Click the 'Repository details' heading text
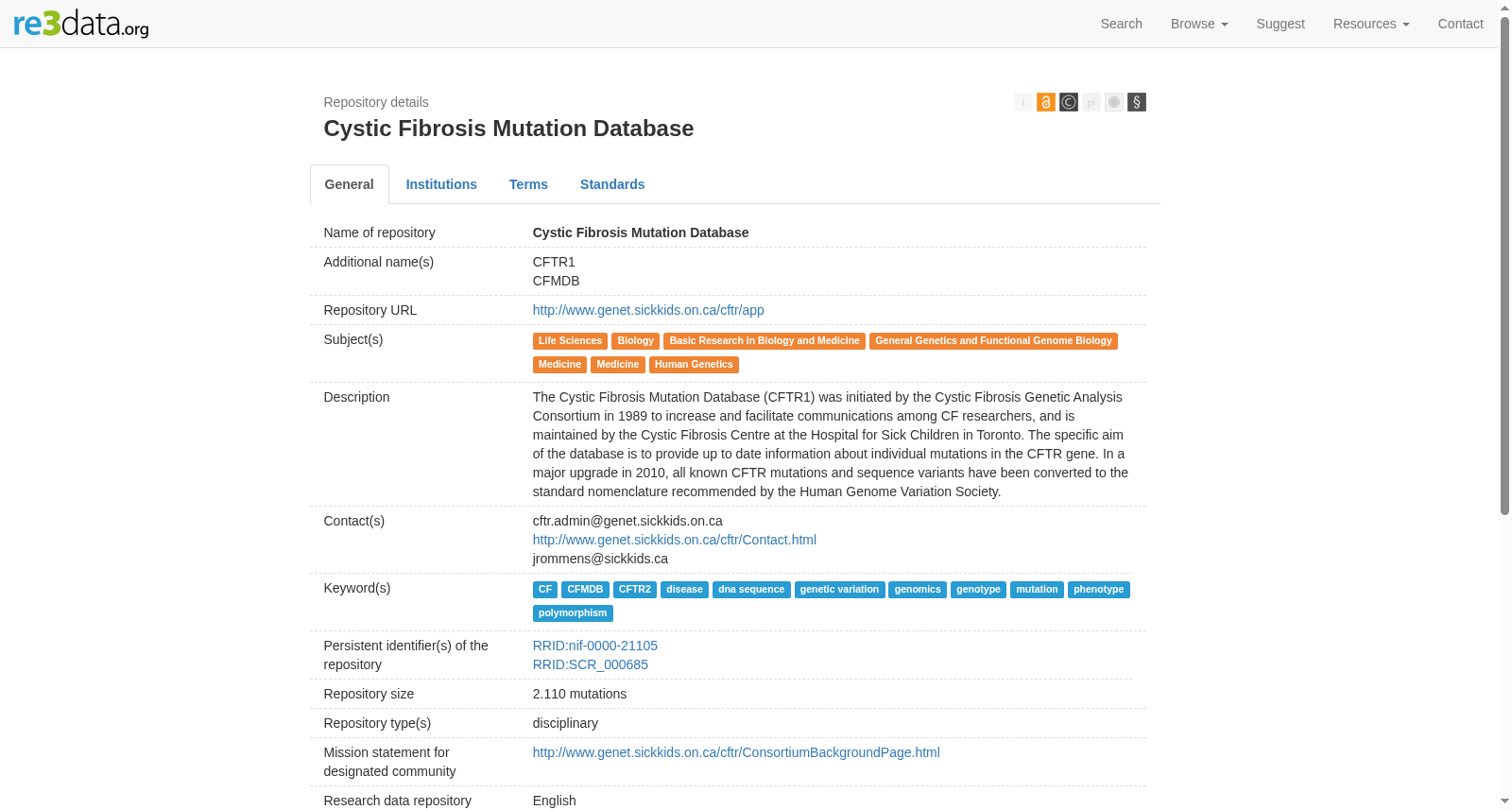Image resolution: width=1512 pixels, height=810 pixels. [376, 102]
